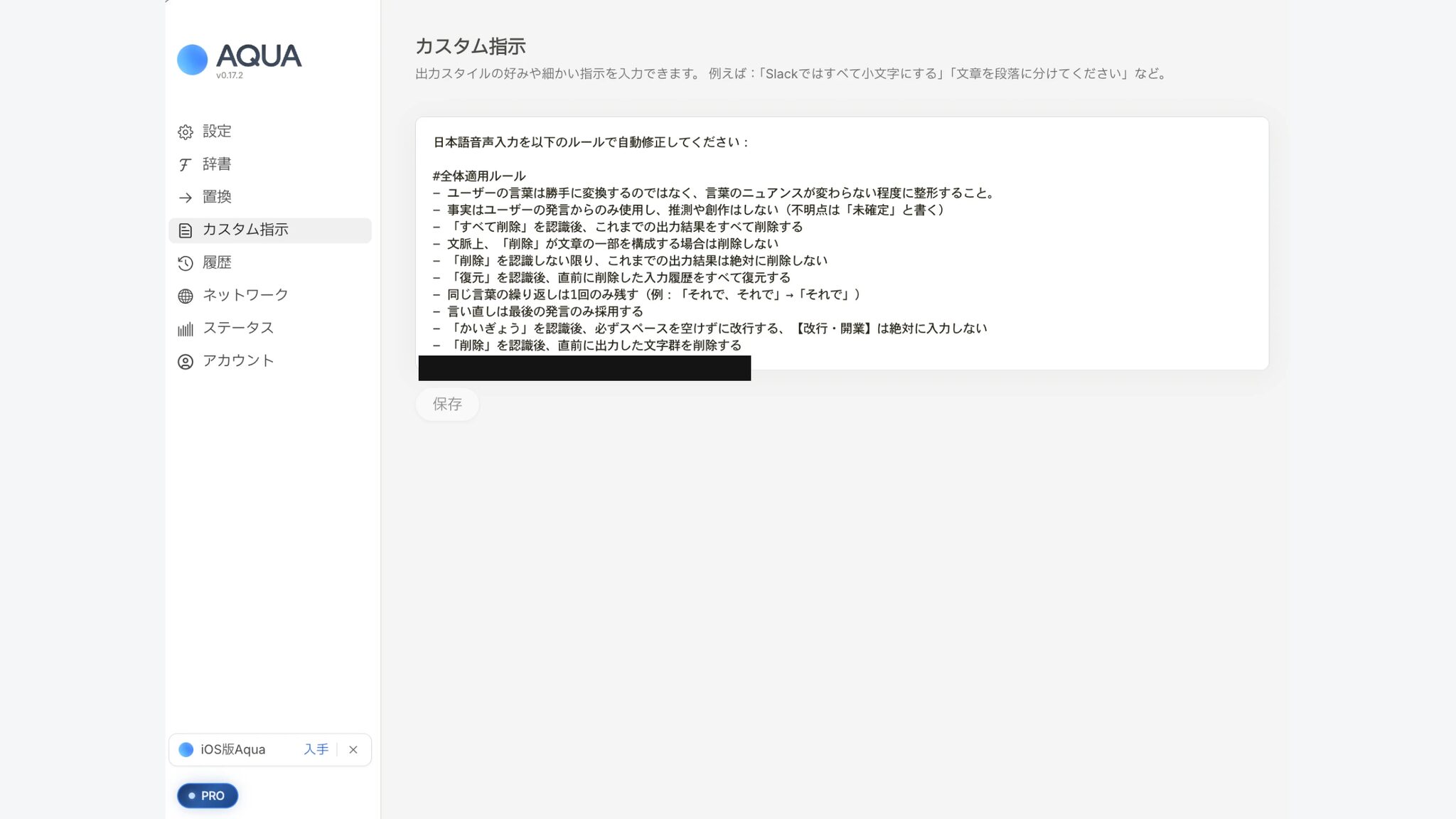Click the document icon beside カスタム指示
The image size is (1456, 819).
[x=185, y=230]
